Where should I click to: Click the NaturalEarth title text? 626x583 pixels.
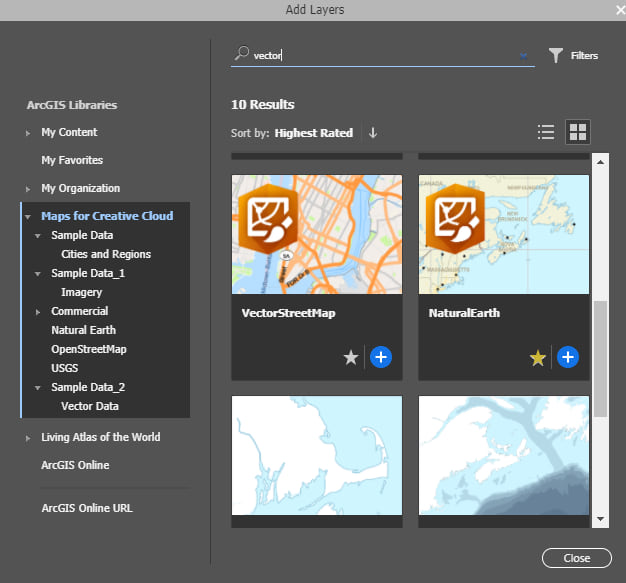tap(464, 313)
